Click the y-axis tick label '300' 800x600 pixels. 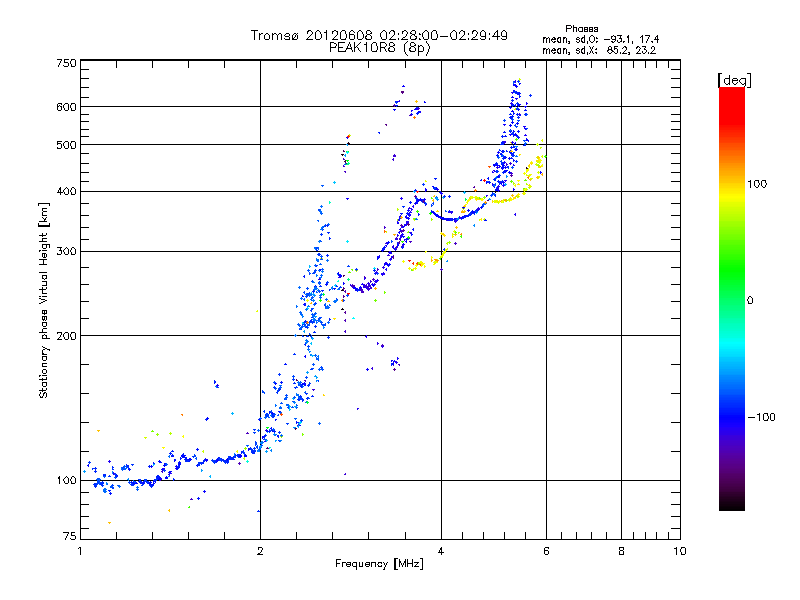point(66,252)
